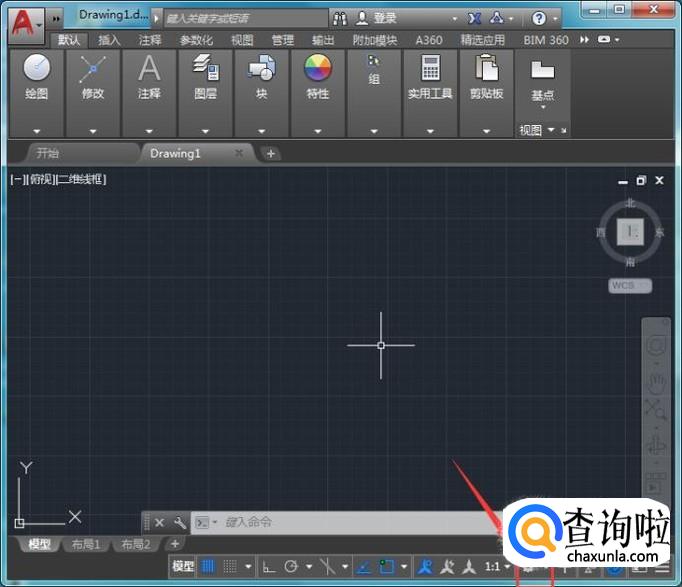Image resolution: width=682 pixels, height=587 pixels.
Task: Switch to the 插入 (Insert) ribbon tab
Action: (109, 40)
